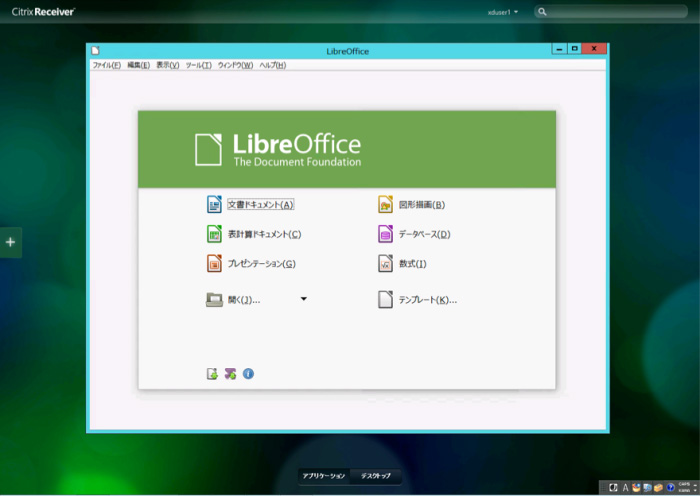This screenshot has height=496, width=700.
Task: Open the ツール(T) menu
Action: click(x=198, y=65)
